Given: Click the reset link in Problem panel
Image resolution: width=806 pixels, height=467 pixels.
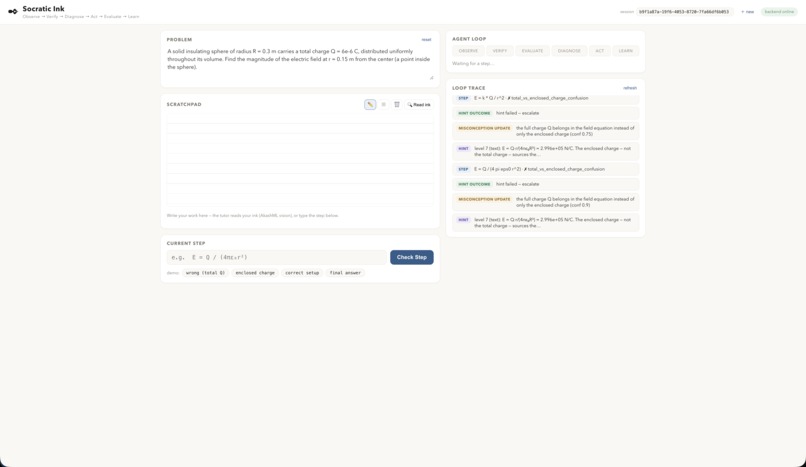Looking at the screenshot, I should coord(427,40).
